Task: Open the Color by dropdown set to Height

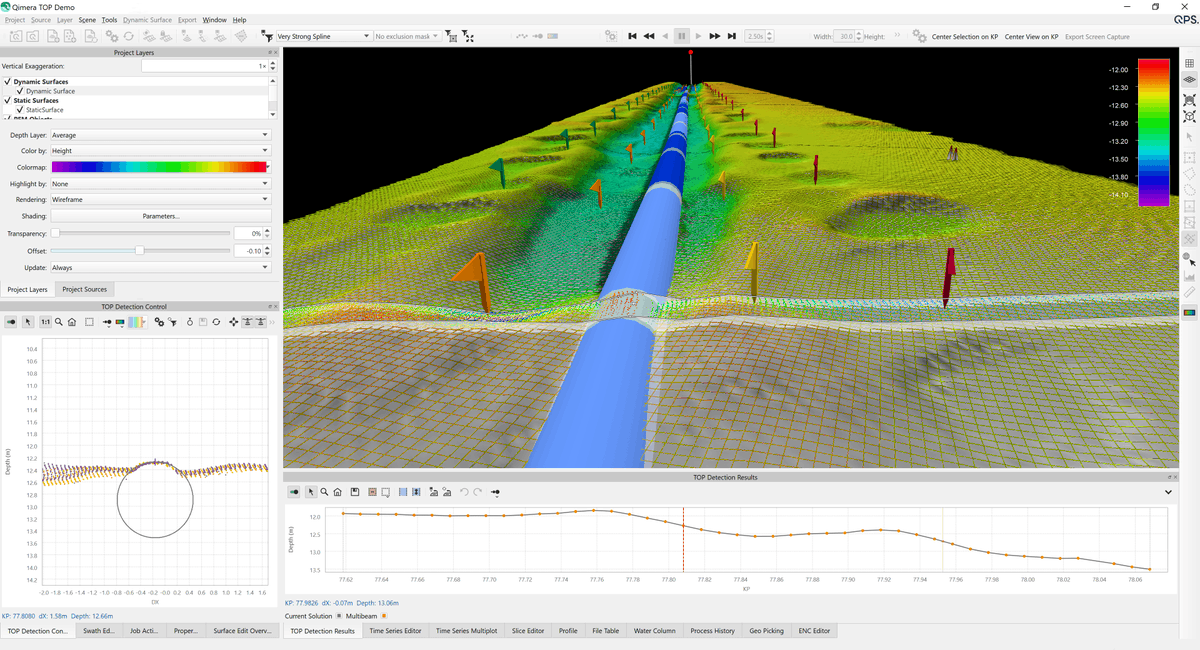Action: pos(161,151)
